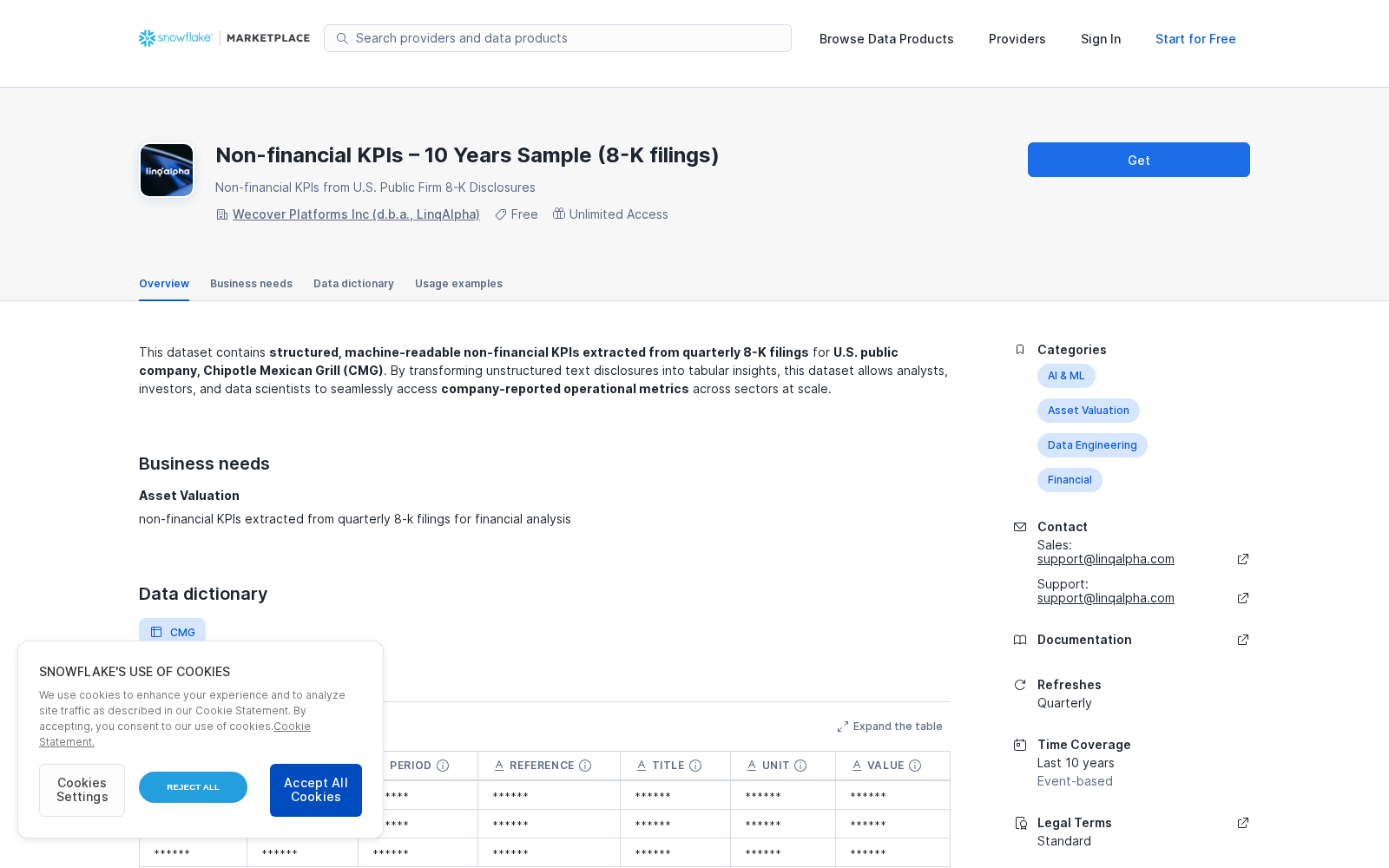
Task: Click the Sales support@linqalpha.com email link
Action: coord(1106,559)
